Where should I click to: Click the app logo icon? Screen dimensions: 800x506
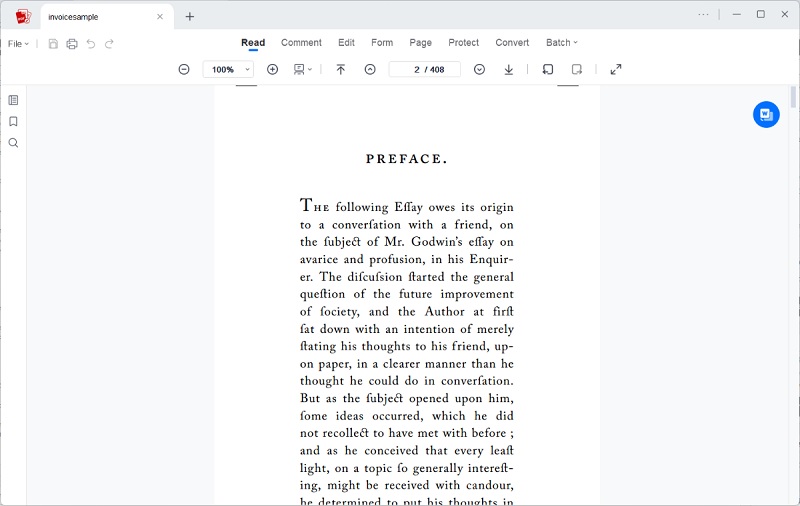click(x=23, y=16)
